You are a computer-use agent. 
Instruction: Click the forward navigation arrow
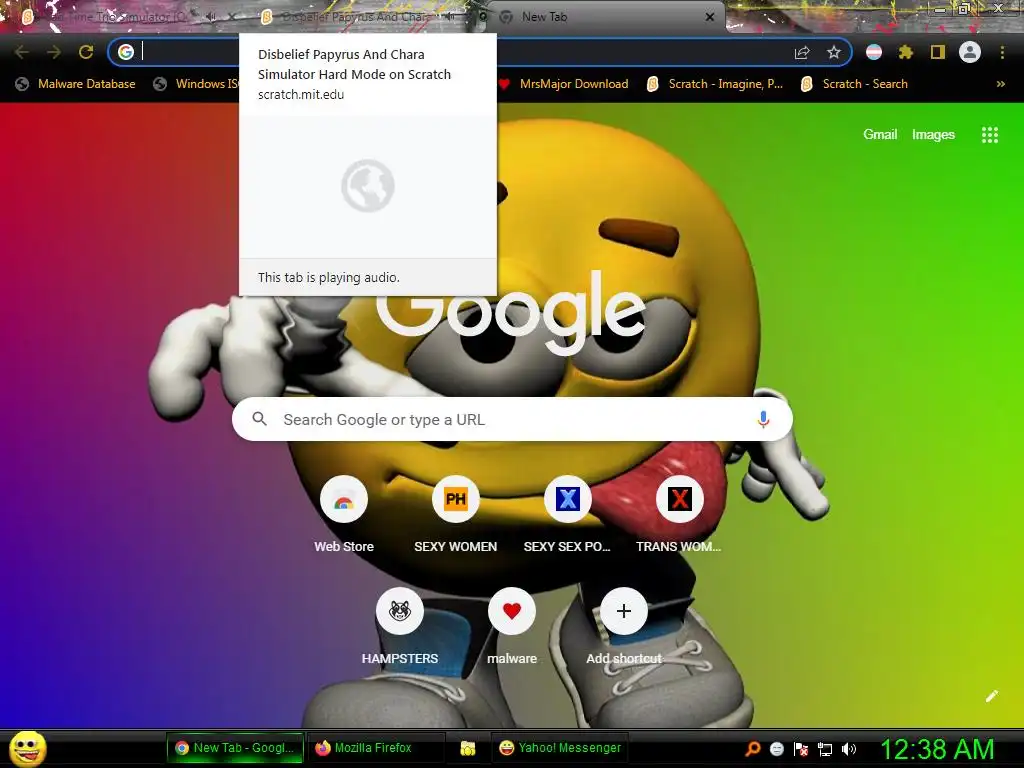54,52
